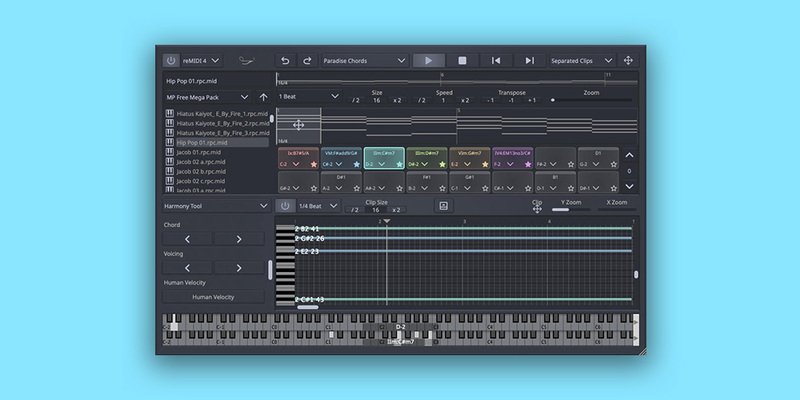The width and height of the screenshot is (800, 400).
Task: Click next Chord right arrow button
Action: click(239, 240)
